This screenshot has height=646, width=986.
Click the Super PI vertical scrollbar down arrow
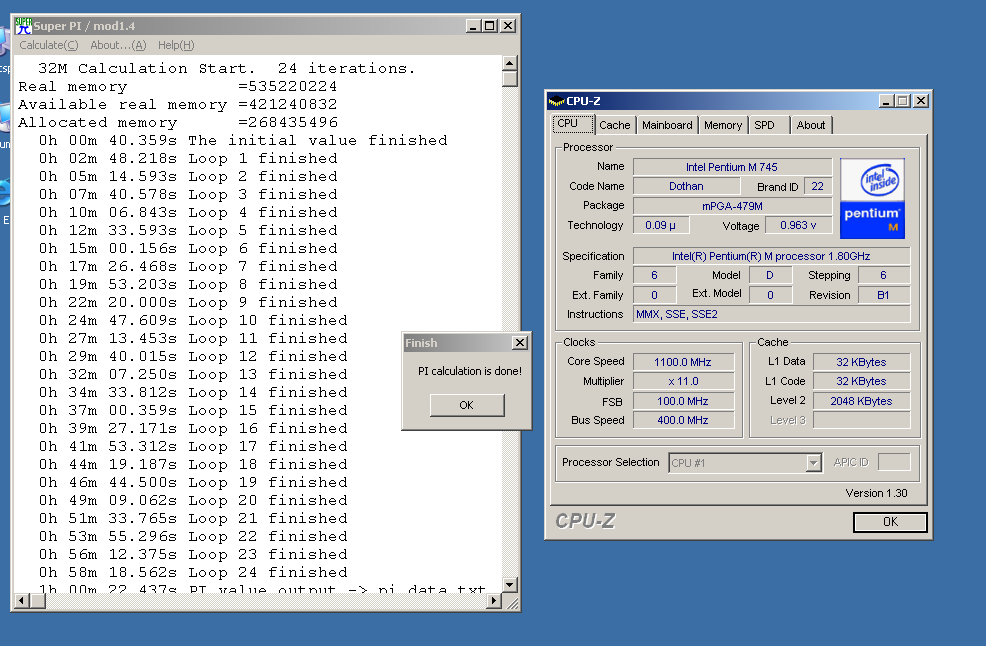510,584
